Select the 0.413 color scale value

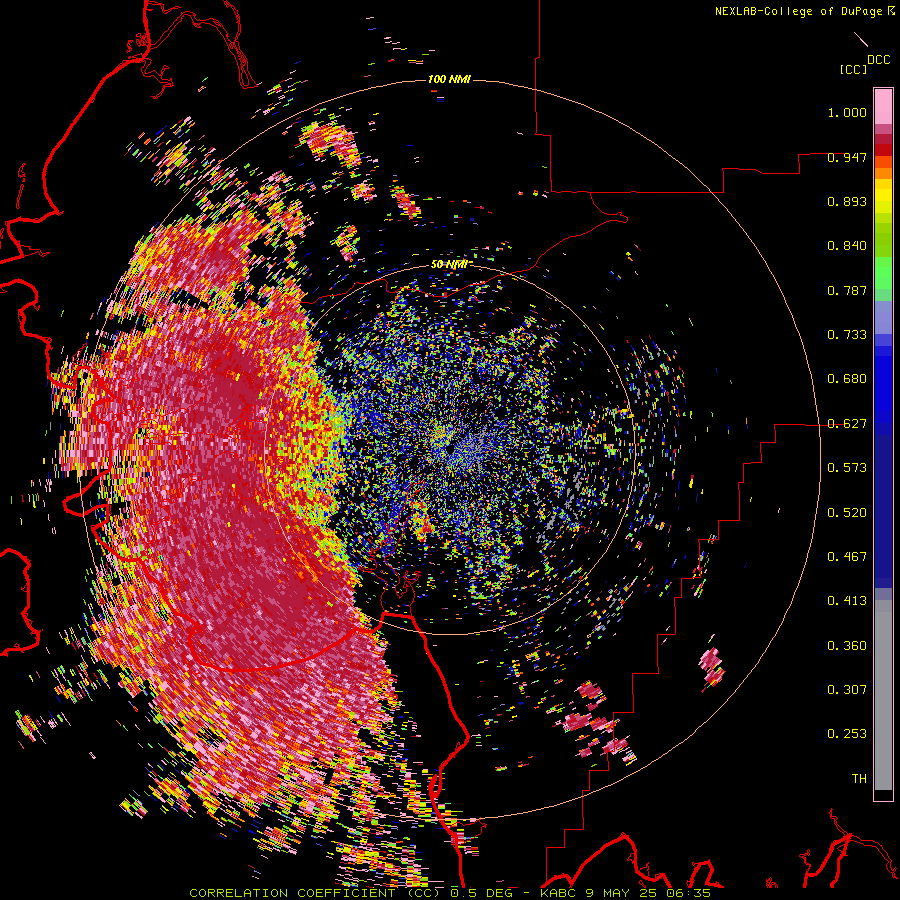(x=847, y=601)
